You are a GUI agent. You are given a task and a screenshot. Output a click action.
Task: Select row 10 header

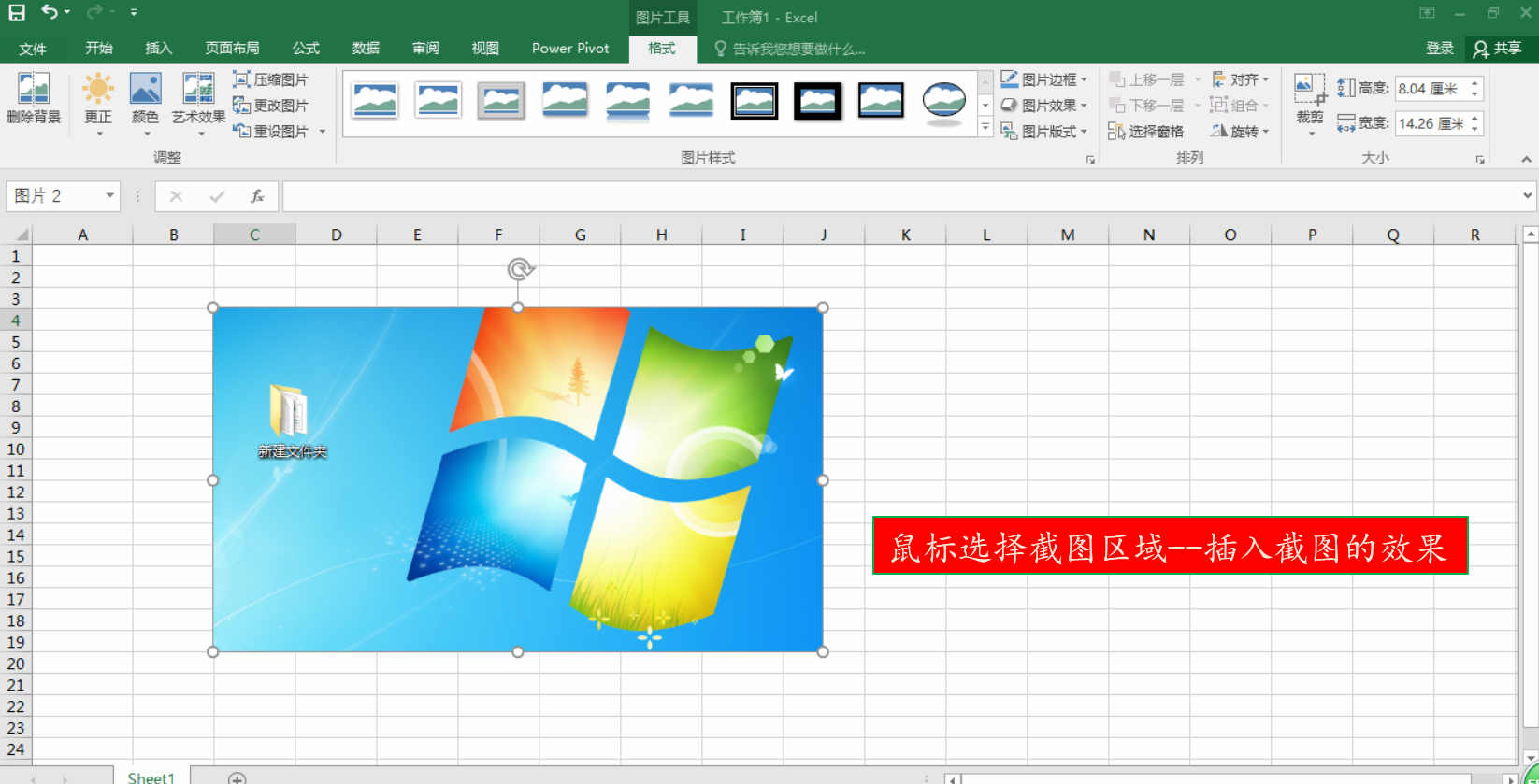(16, 449)
